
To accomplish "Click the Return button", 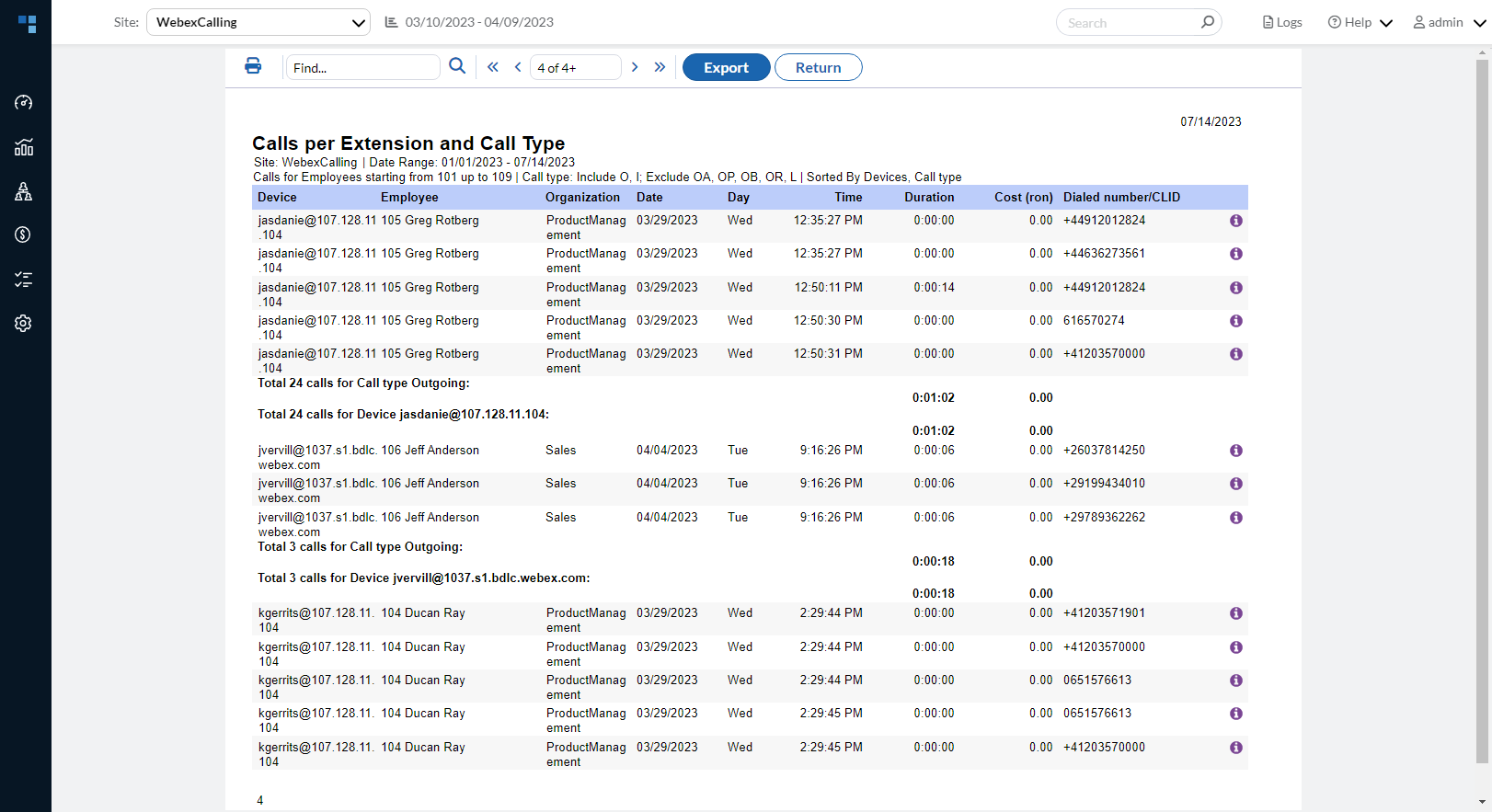I will (819, 67).
